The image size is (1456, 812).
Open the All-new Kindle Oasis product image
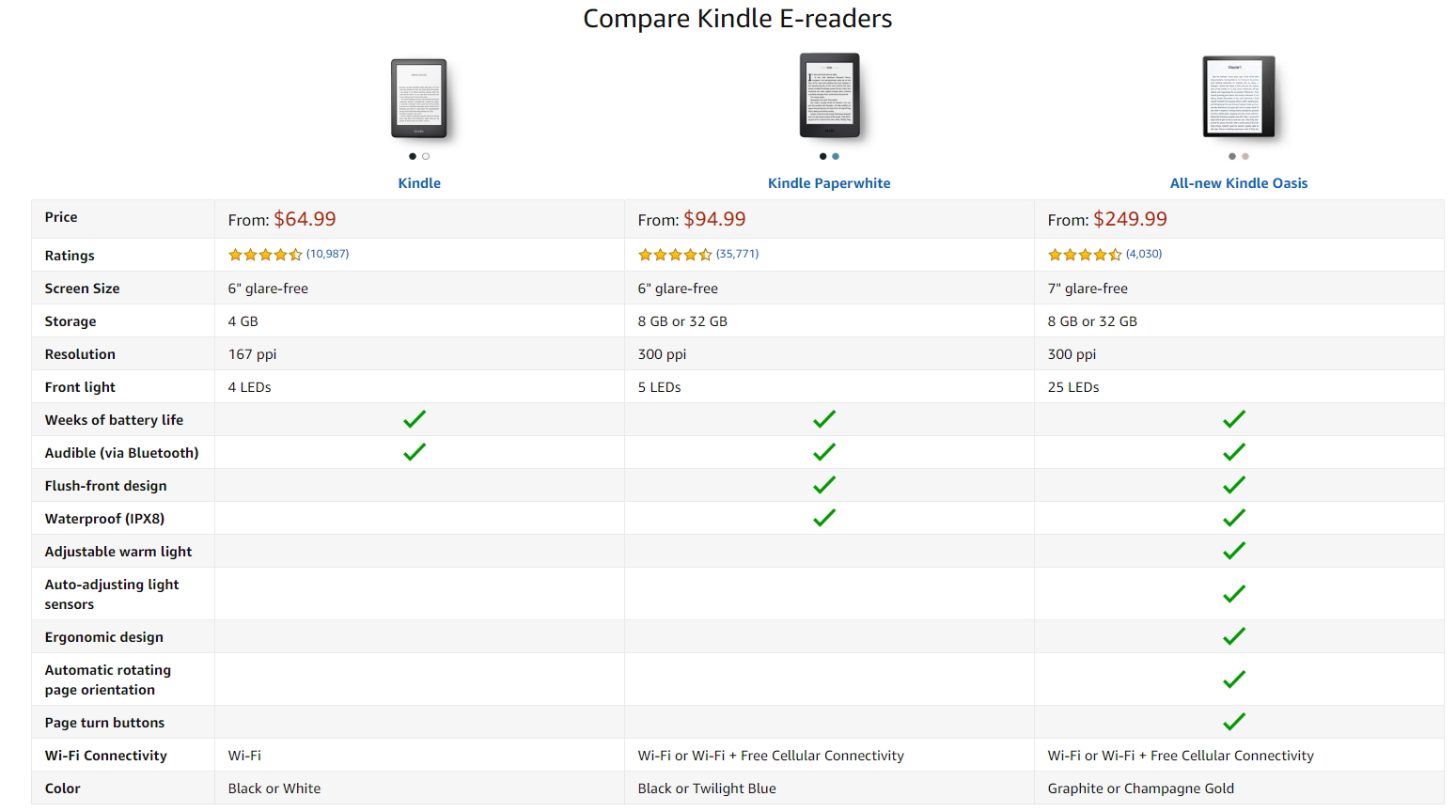[1239, 97]
